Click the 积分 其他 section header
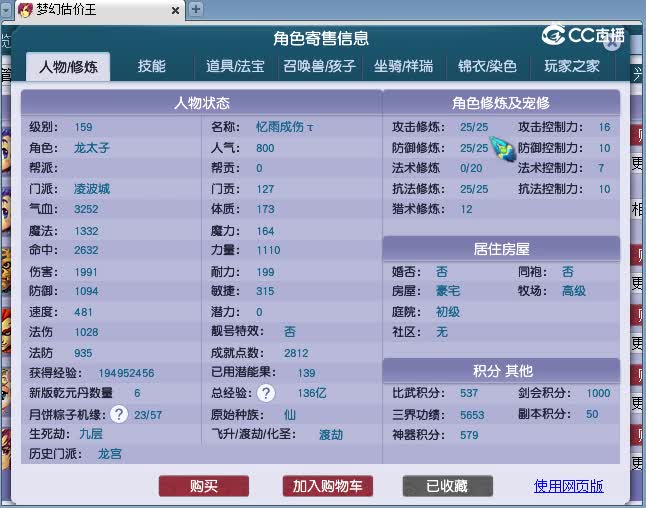The image size is (646, 508). pos(501,371)
